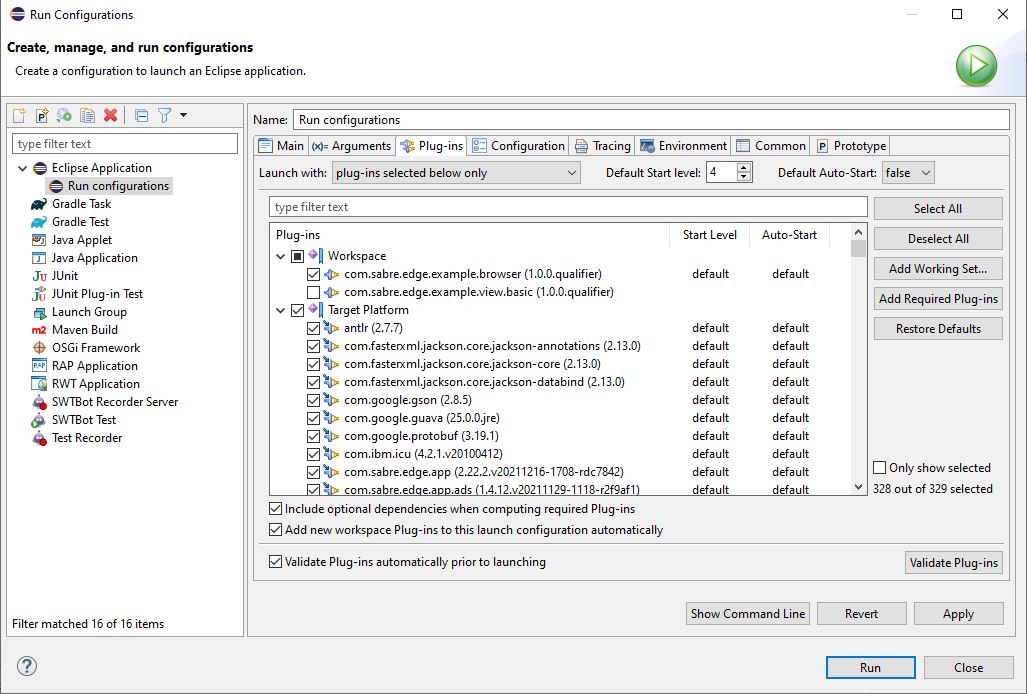Click the JUnit icon in the configuration tree
Viewport: 1027px width, 694px height.
pyautogui.click(x=39, y=276)
